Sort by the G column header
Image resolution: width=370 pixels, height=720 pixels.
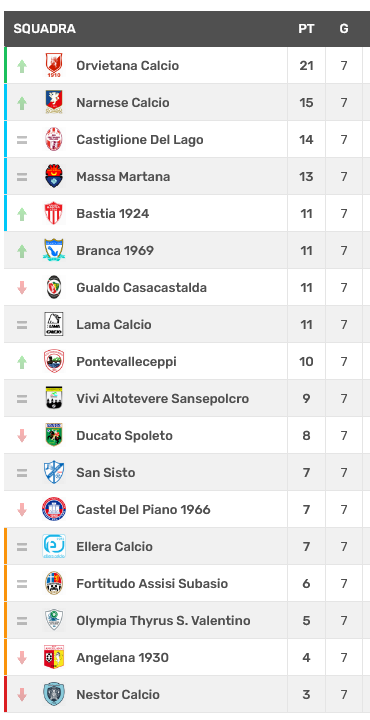344,29
